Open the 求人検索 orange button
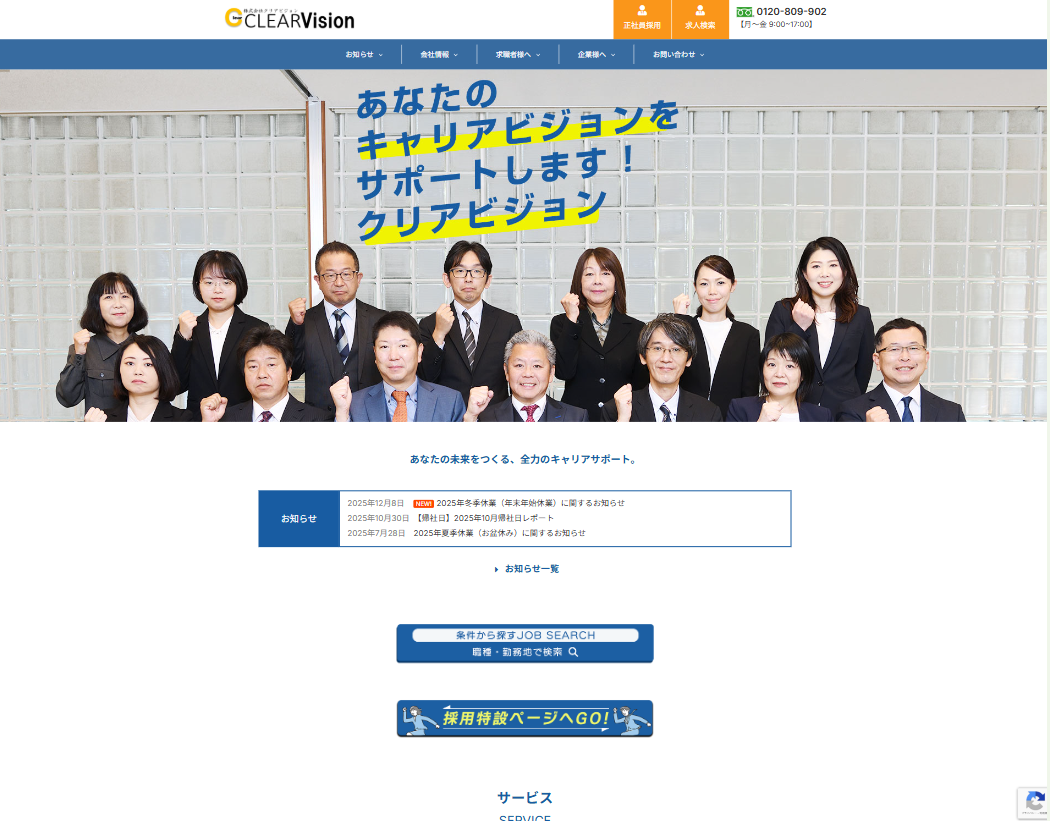This screenshot has width=1050, height=821. tap(700, 19)
